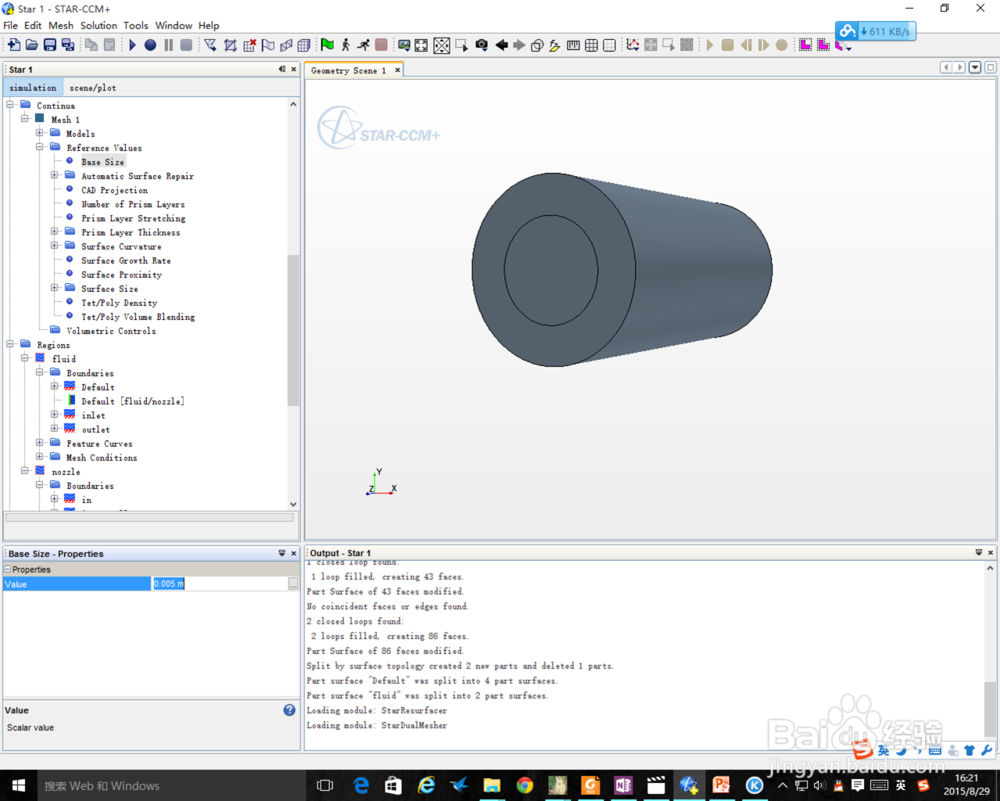
Task: Click the overlapping circles projection icon
Action: tap(537, 45)
